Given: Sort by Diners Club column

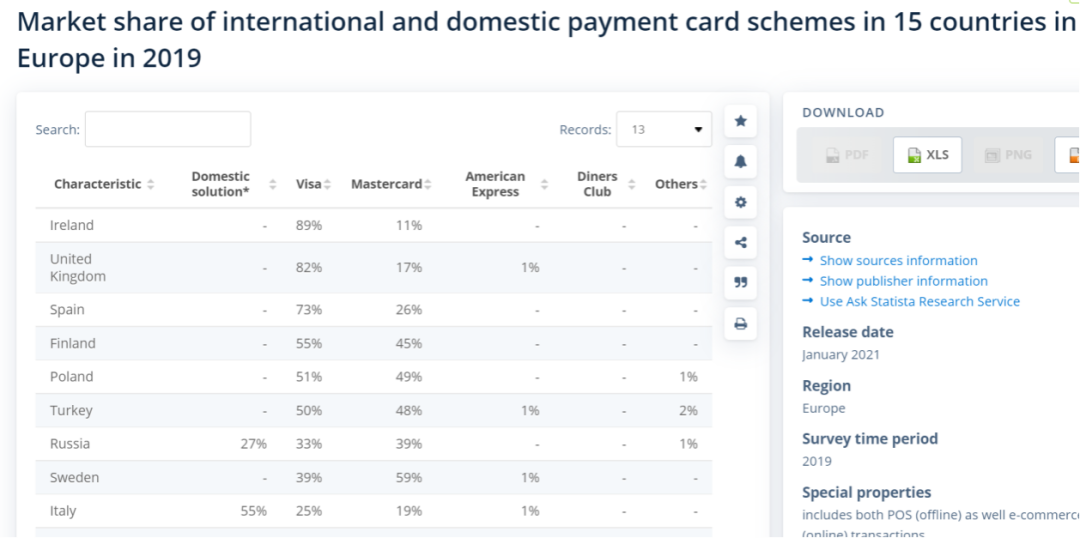Looking at the screenshot, I should [603, 184].
